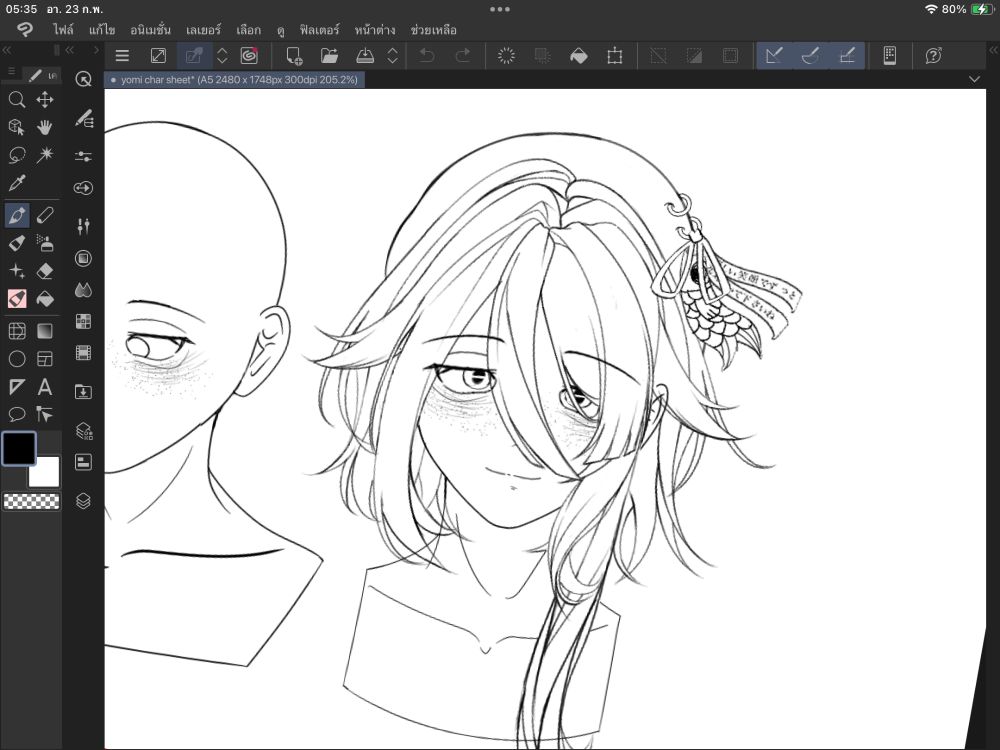Toggle snap to special ruler
Screen dimensions: 1000x750
tap(811, 56)
